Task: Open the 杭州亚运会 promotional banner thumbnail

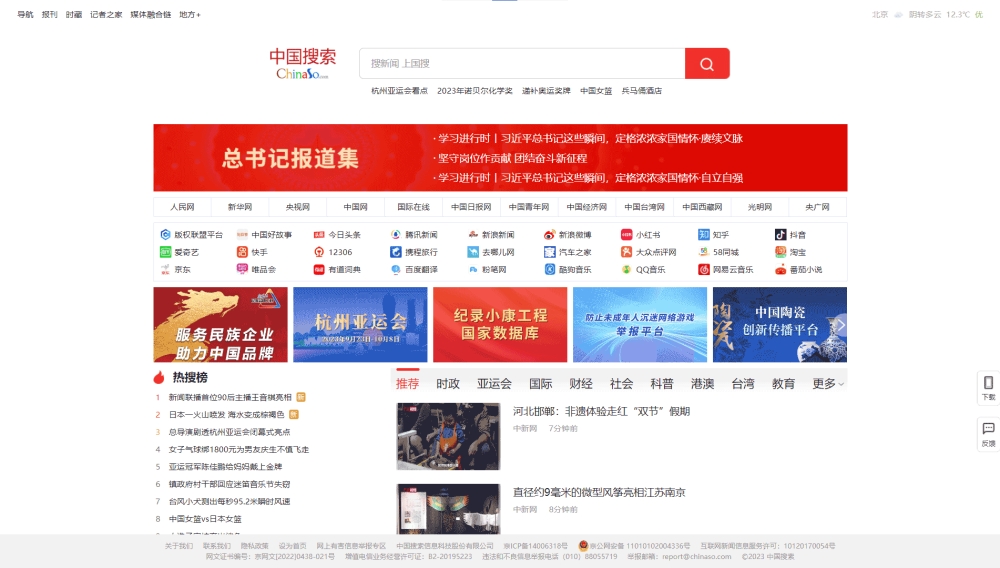Action: (360, 324)
